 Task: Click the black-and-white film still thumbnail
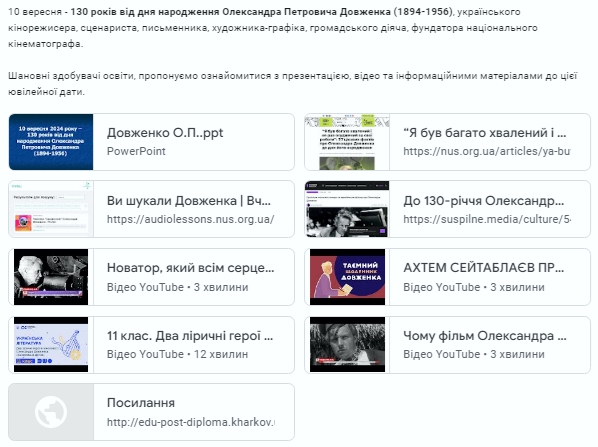pos(347,344)
